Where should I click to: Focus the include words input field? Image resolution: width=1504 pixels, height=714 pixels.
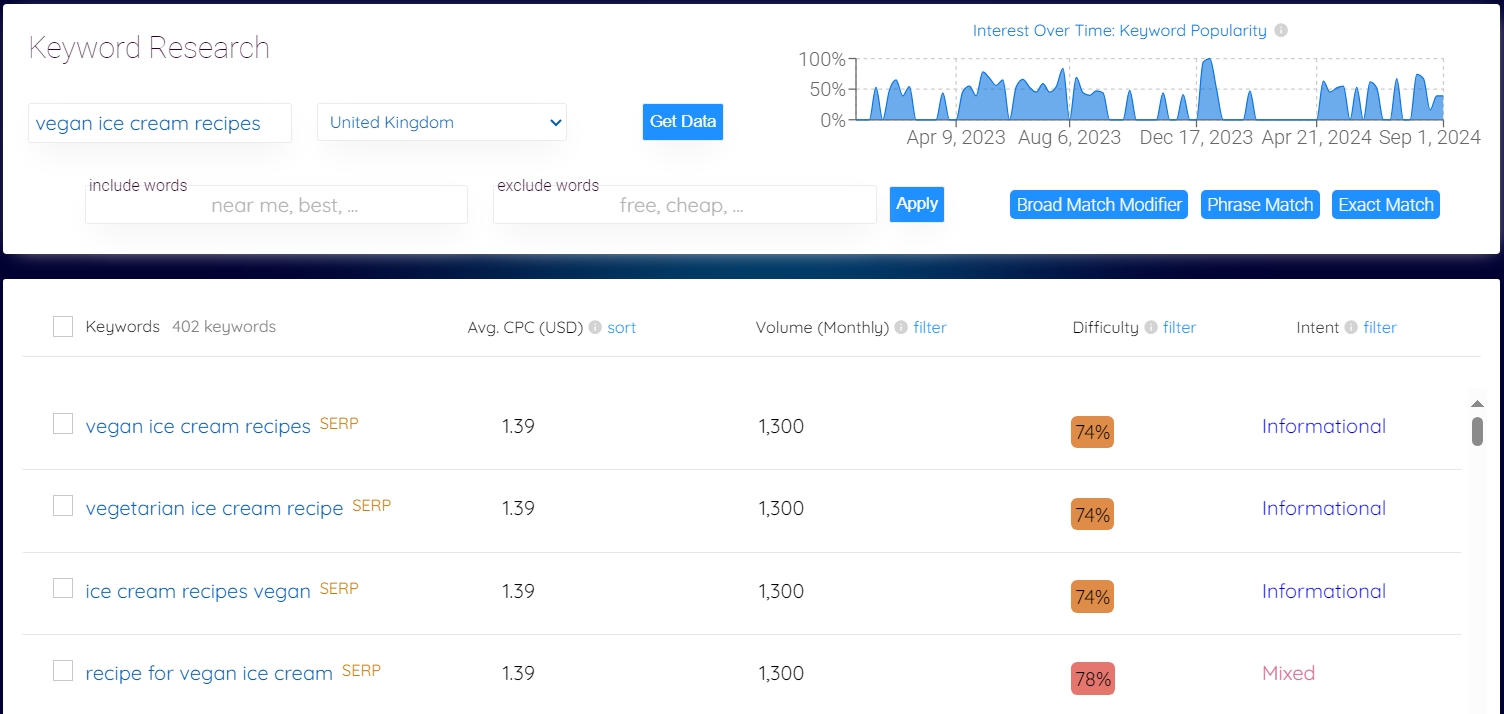[277, 206]
